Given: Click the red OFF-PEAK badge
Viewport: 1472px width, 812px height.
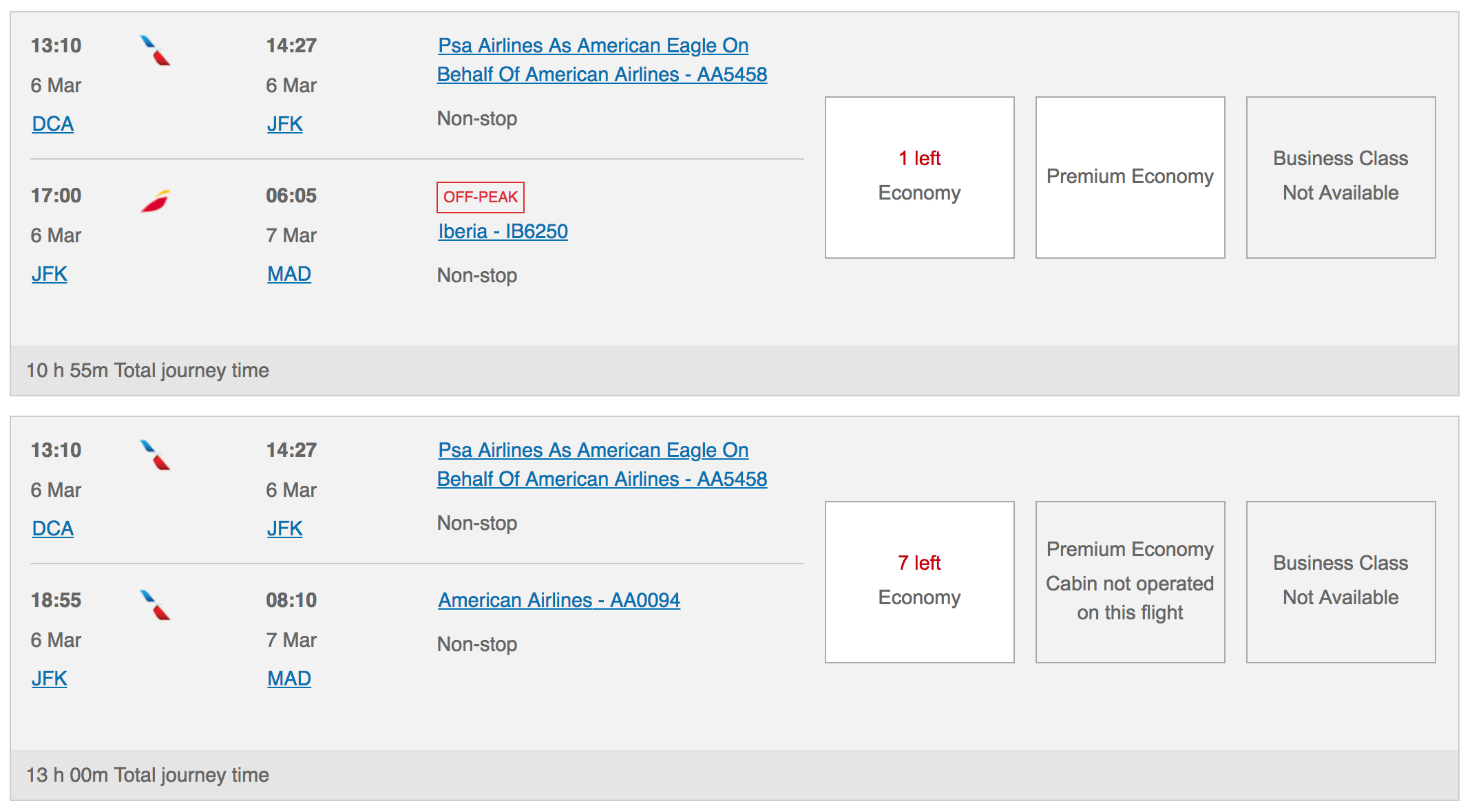Looking at the screenshot, I should coord(481,197).
